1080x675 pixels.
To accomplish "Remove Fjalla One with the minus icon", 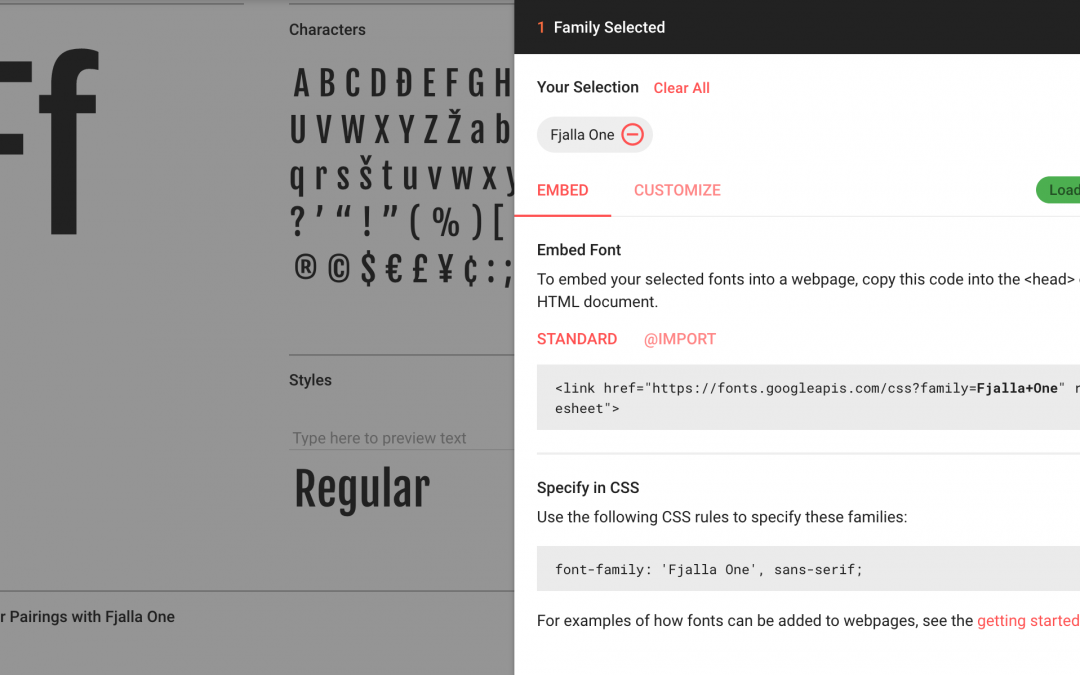I will (x=632, y=135).
